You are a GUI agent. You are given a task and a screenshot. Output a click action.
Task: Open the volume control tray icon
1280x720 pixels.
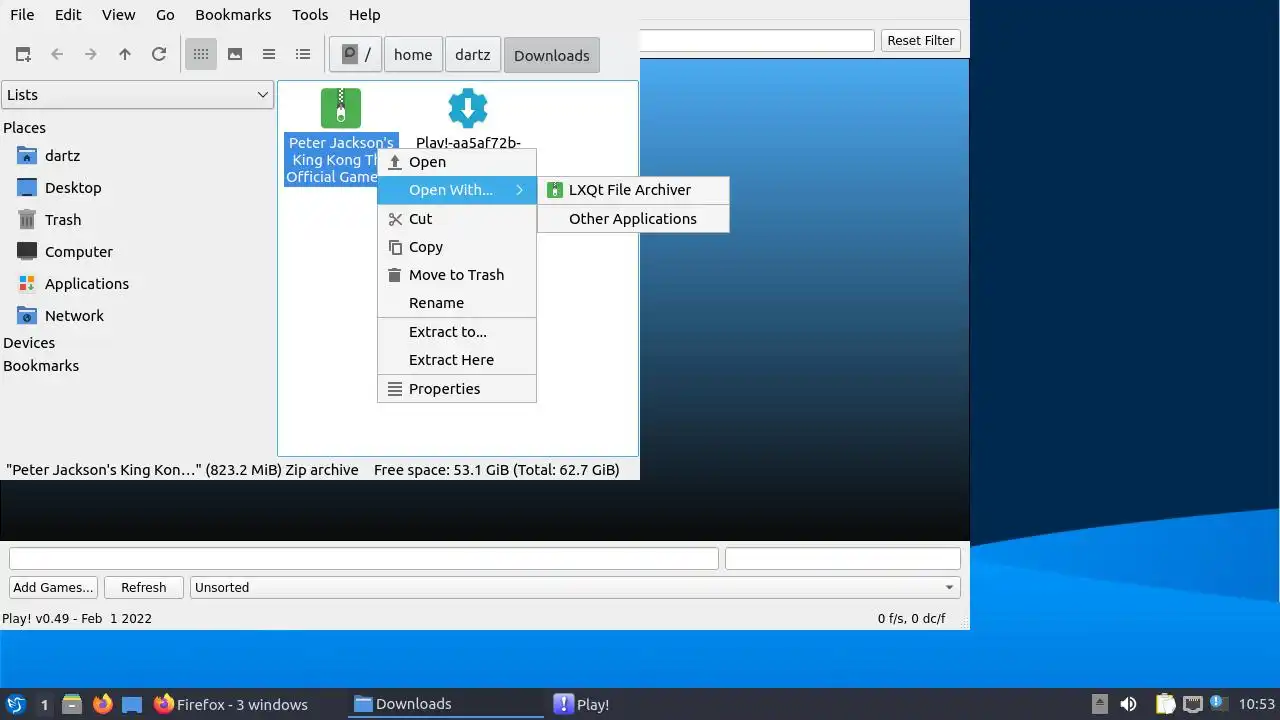tap(1128, 704)
